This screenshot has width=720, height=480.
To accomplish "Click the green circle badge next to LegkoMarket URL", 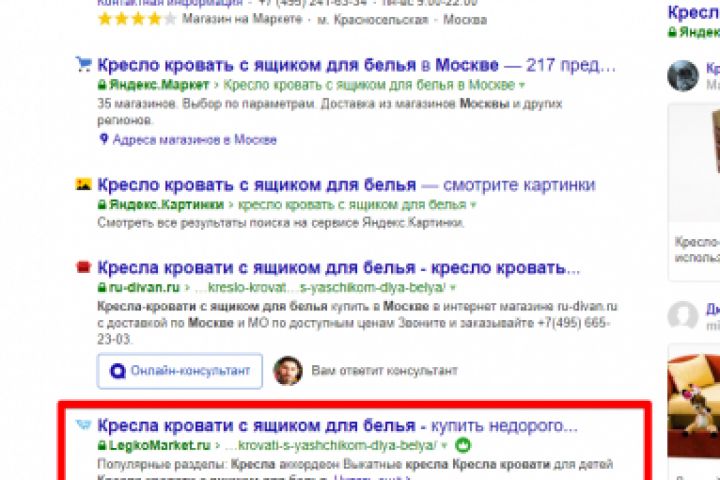I will [463, 445].
